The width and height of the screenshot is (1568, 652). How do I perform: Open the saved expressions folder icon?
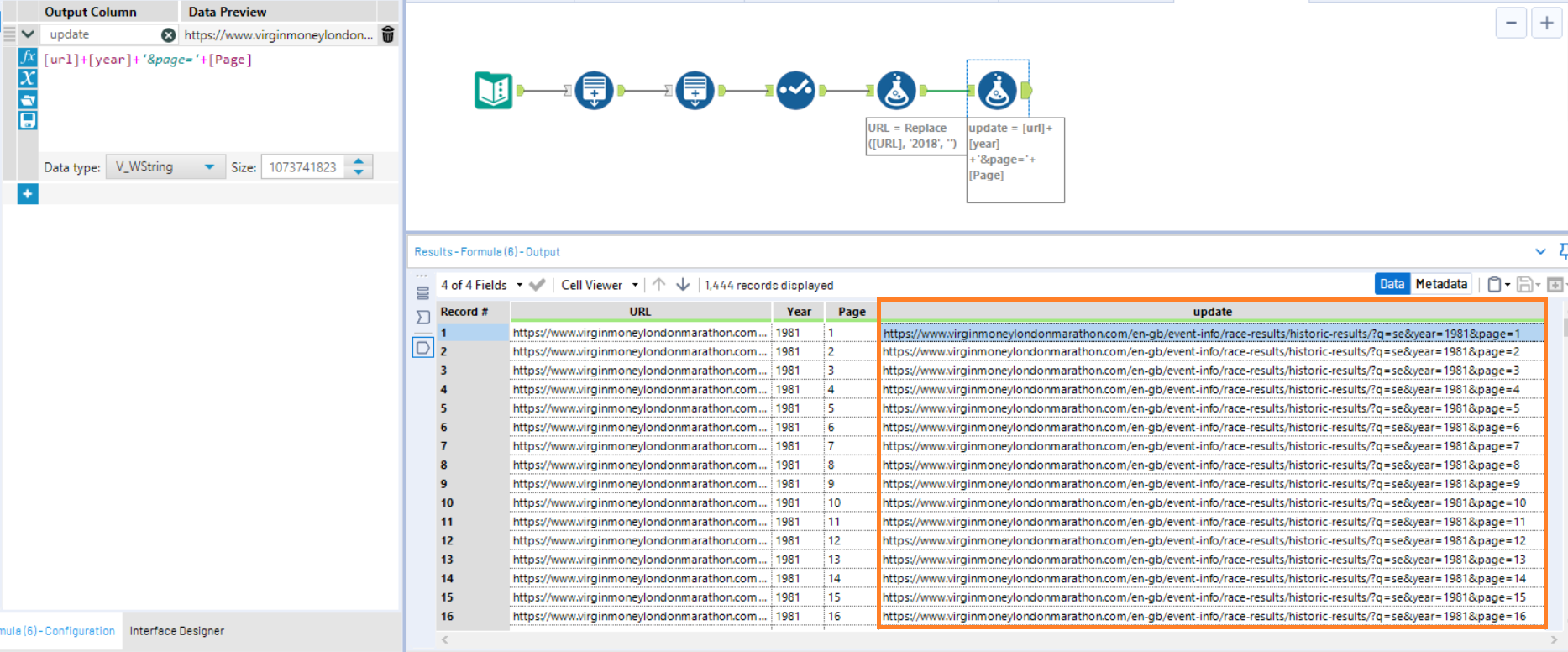click(28, 99)
